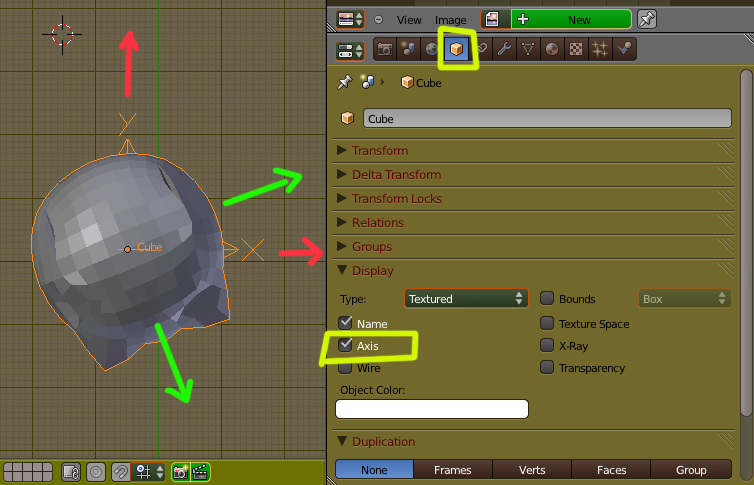Disable the Name display checkbox
Image resolution: width=754 pixels, height=485 pixels.
pyautogui.click(x=345, y=323)
